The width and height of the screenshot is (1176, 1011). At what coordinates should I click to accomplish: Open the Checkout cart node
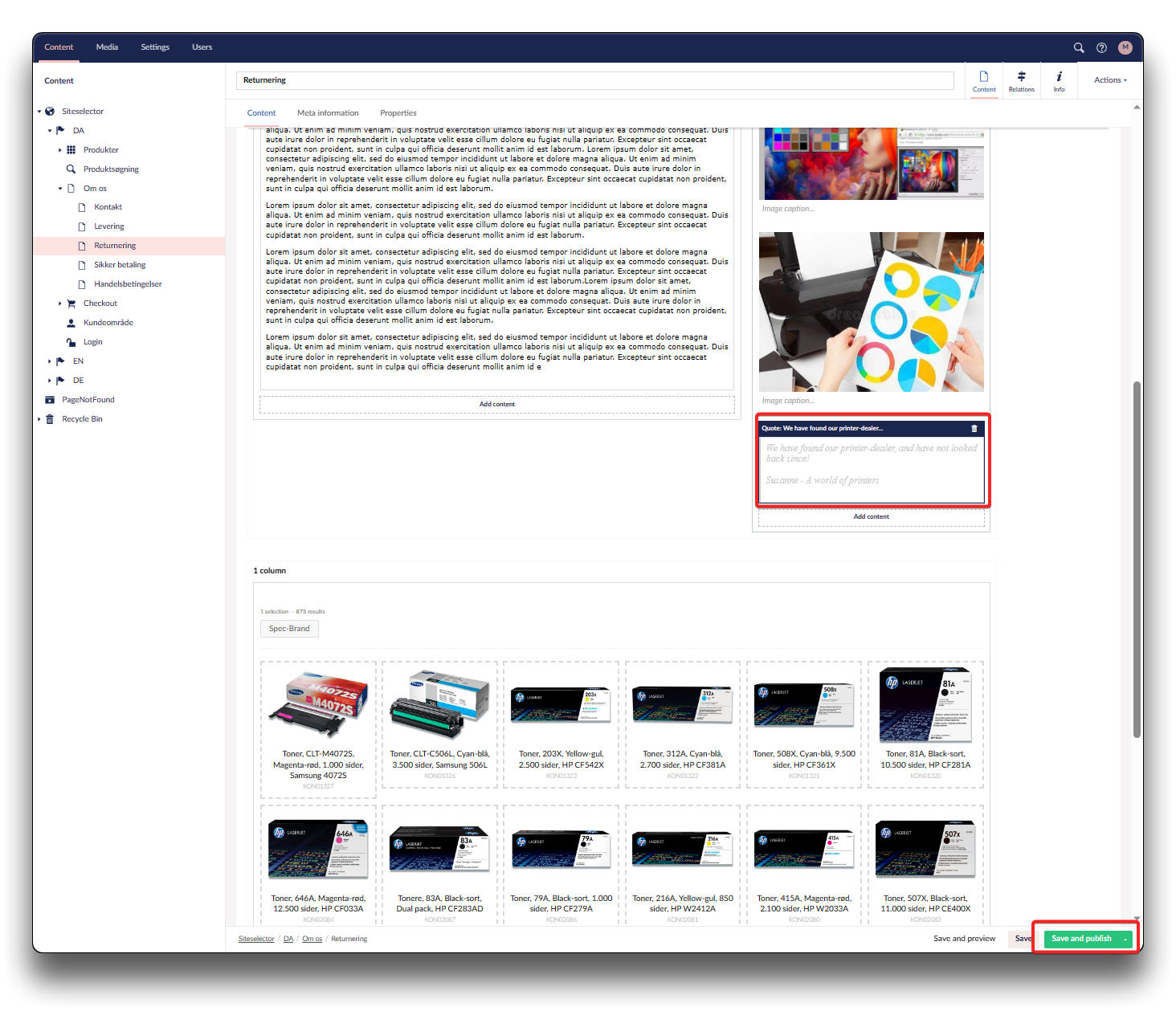[x=100, y=304]
